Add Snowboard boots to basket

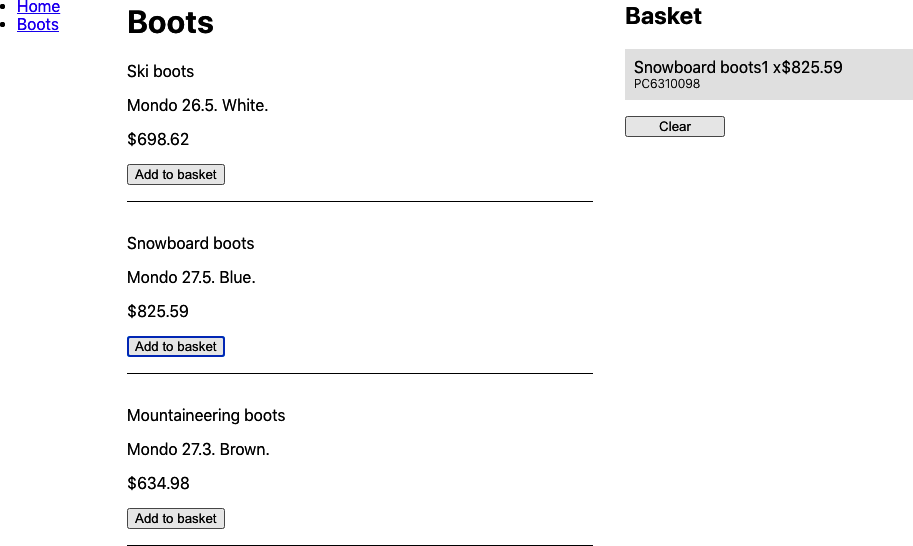point(176,347)
